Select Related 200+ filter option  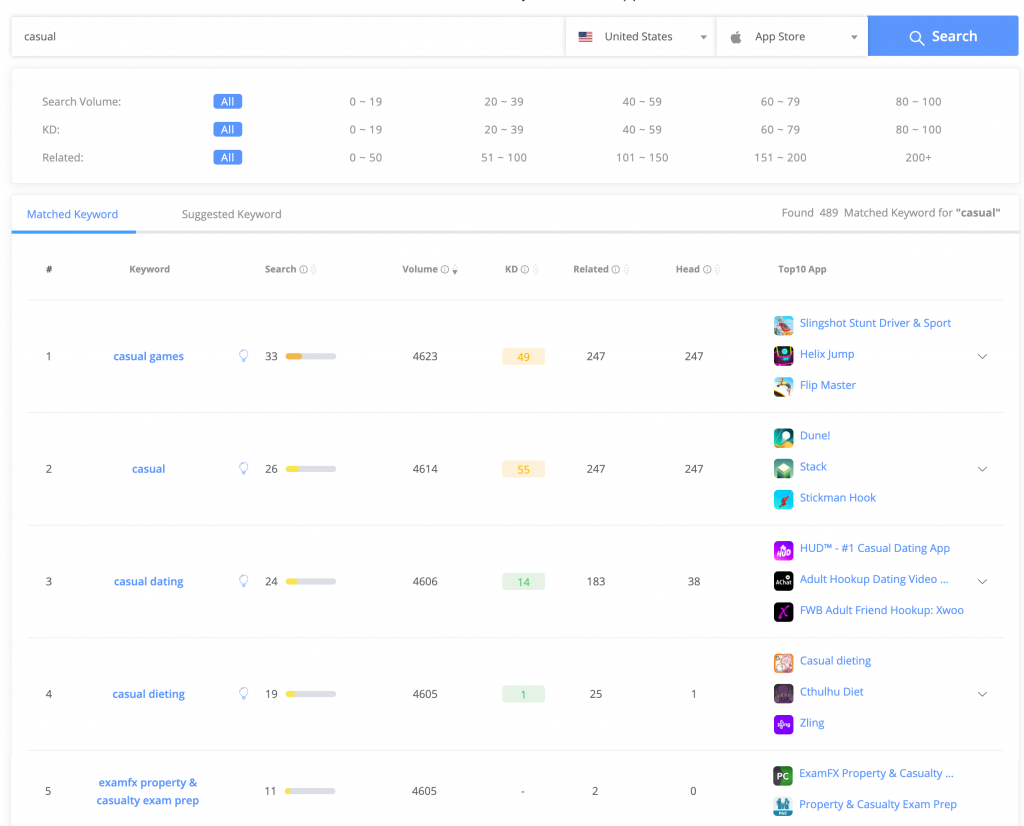[x=918, y=158]
